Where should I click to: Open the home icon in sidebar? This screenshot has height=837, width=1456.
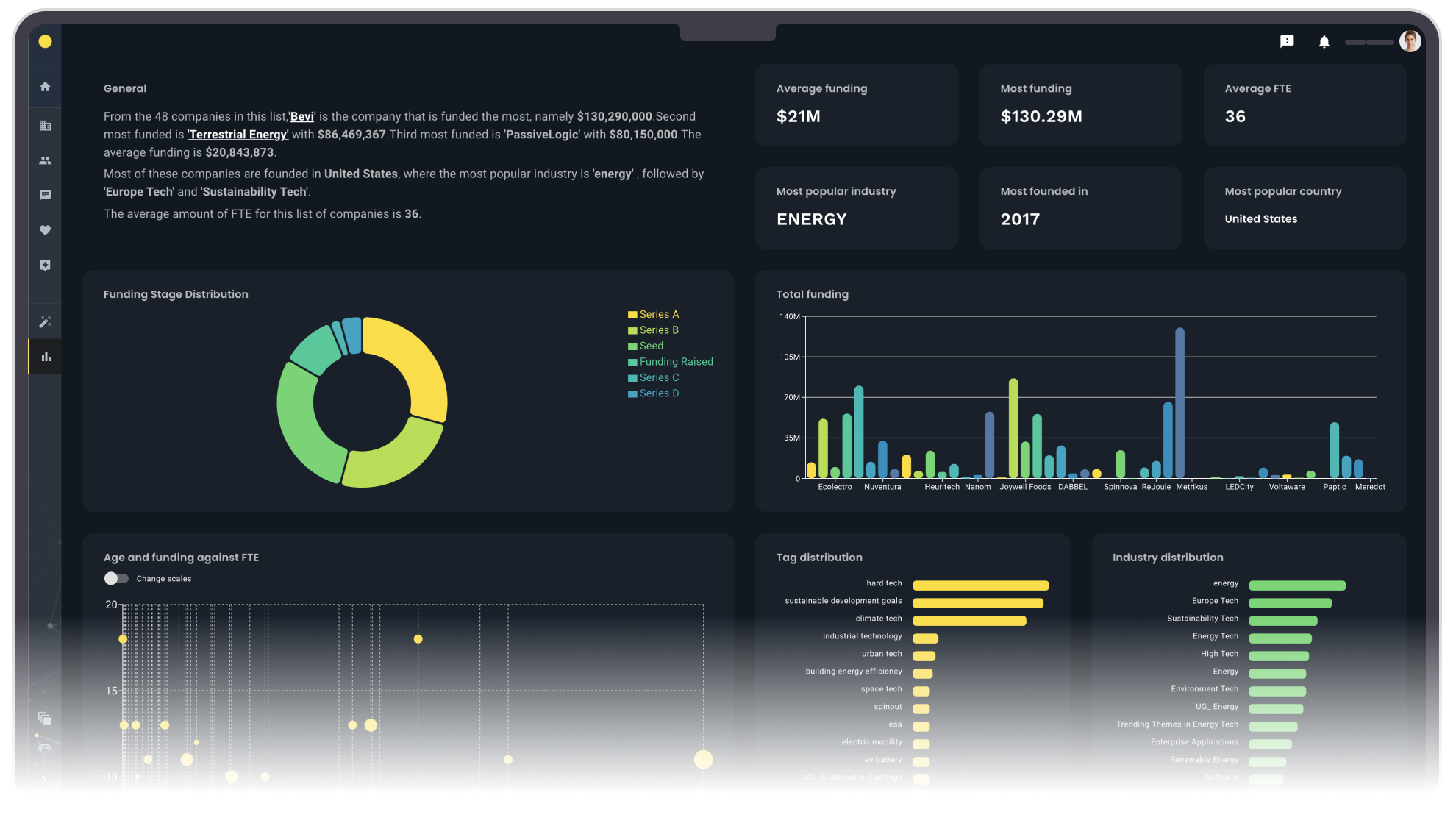45,87
